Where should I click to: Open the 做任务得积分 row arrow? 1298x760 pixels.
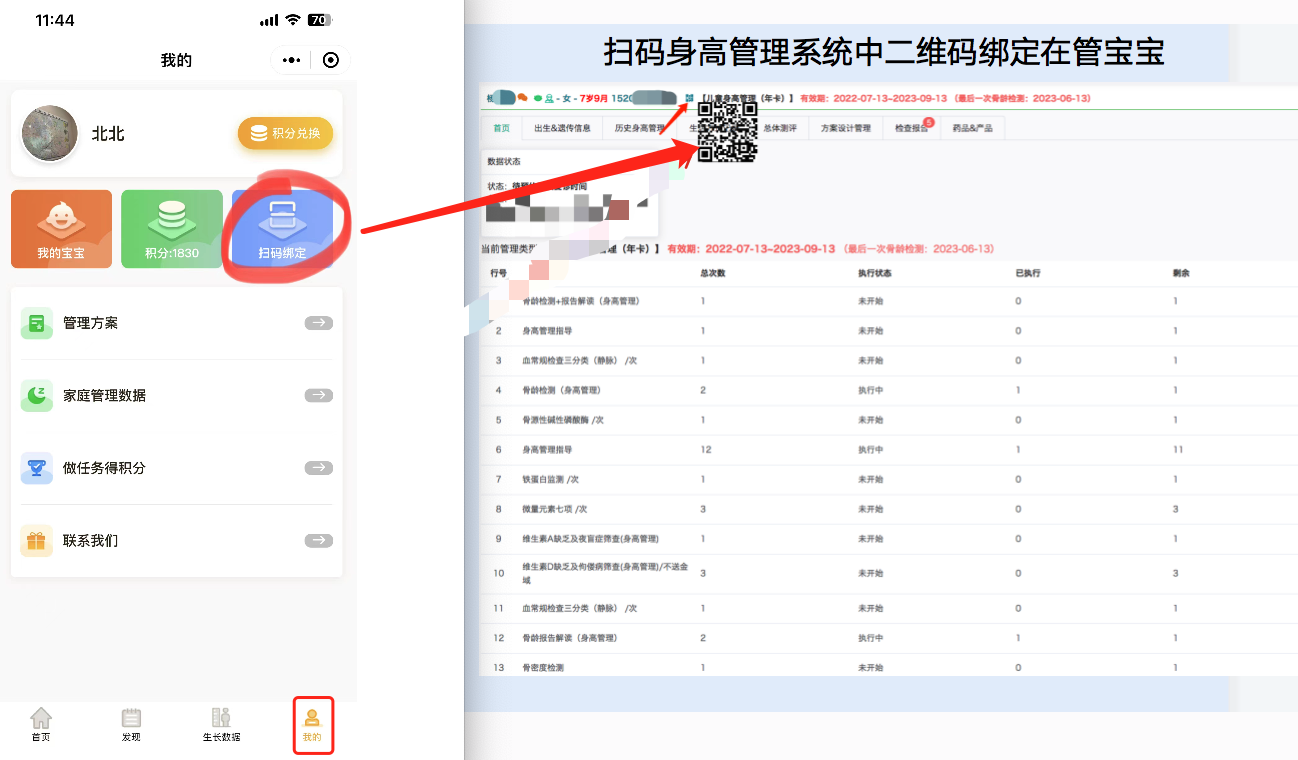(318, 468)
